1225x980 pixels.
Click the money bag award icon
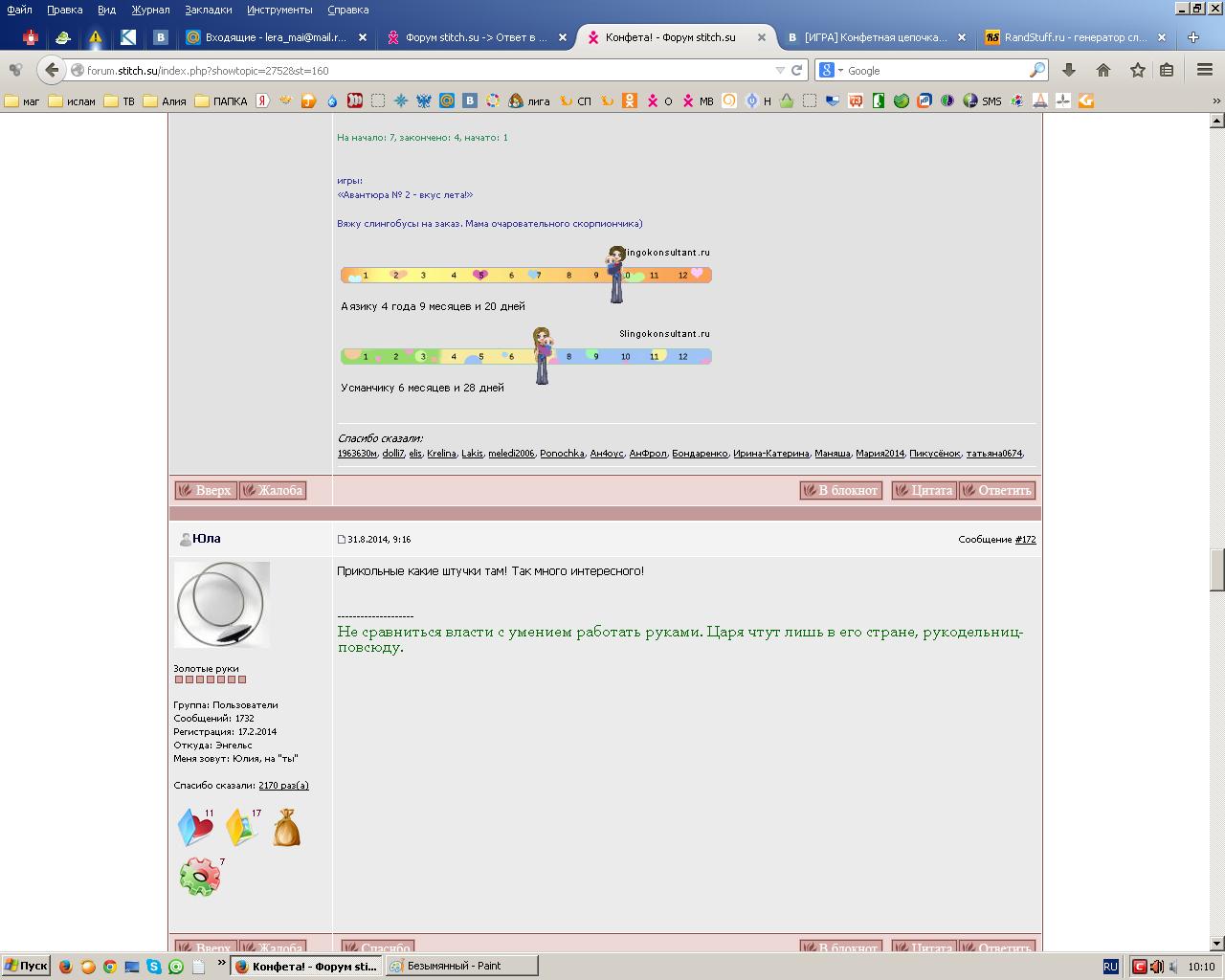coord(286,828)
